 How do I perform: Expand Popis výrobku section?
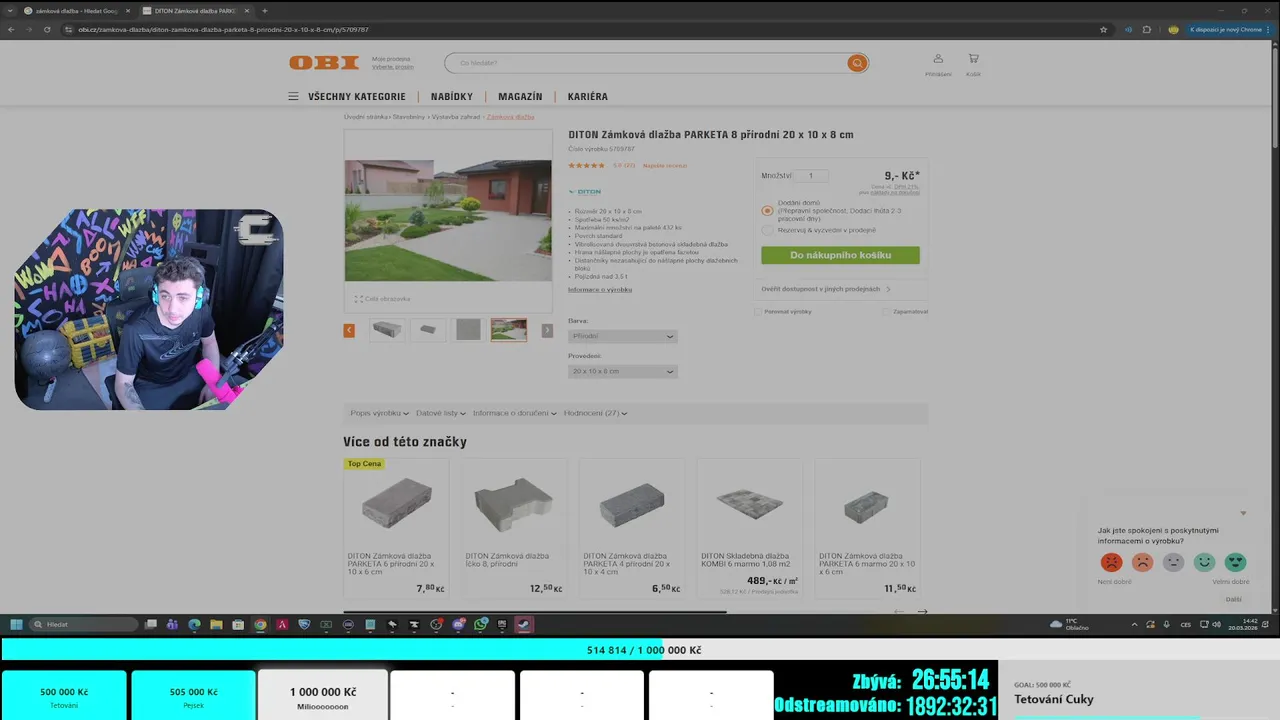[379, 413]
